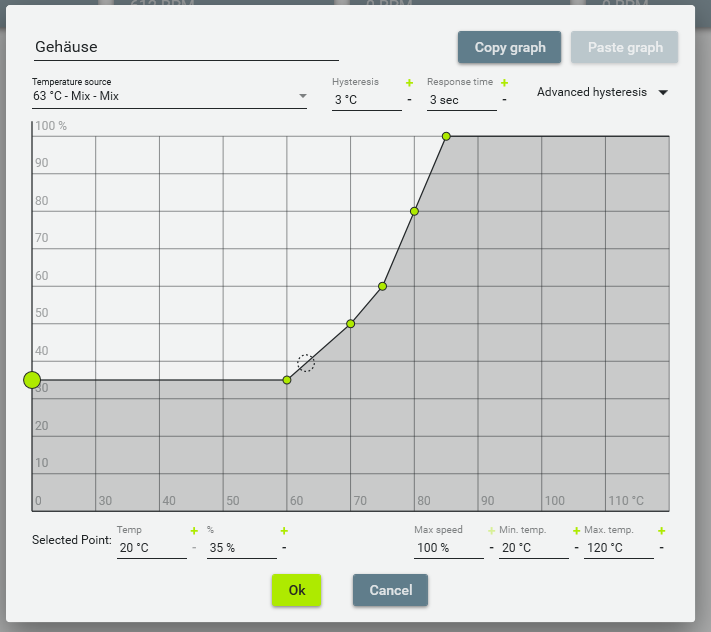Decrease Max. temp. with minus icon
The width and height of the screenshot is (711, 632).
coord(662,548)
